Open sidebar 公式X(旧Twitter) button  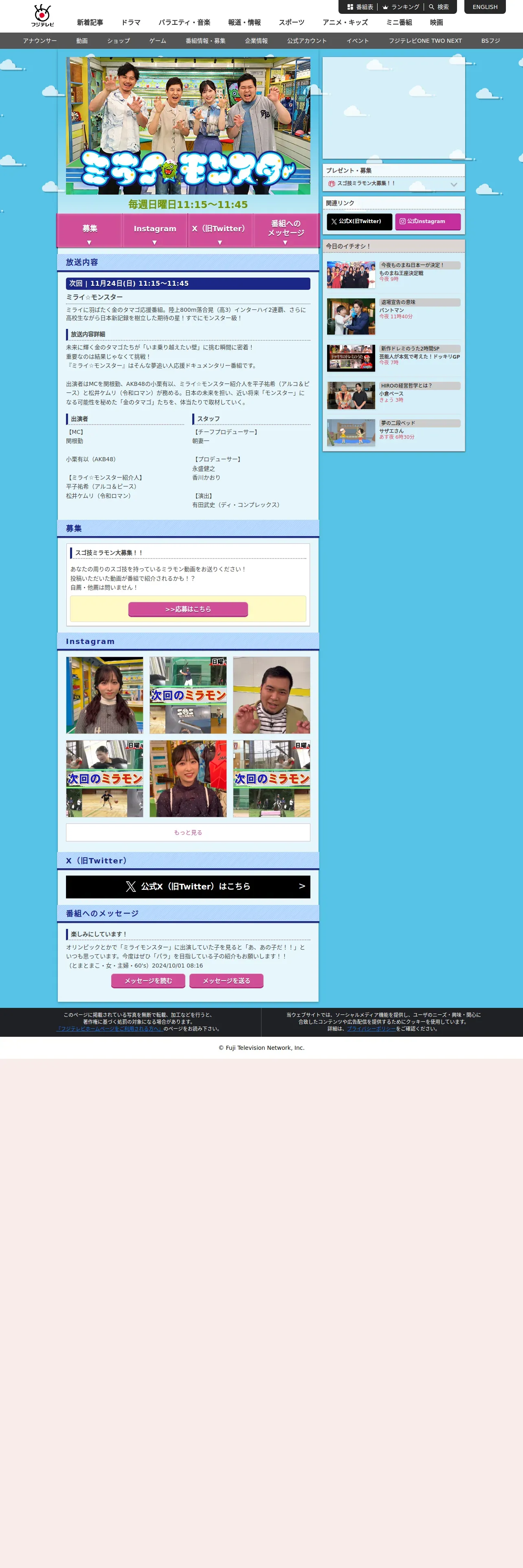click(x=359, y=221)
